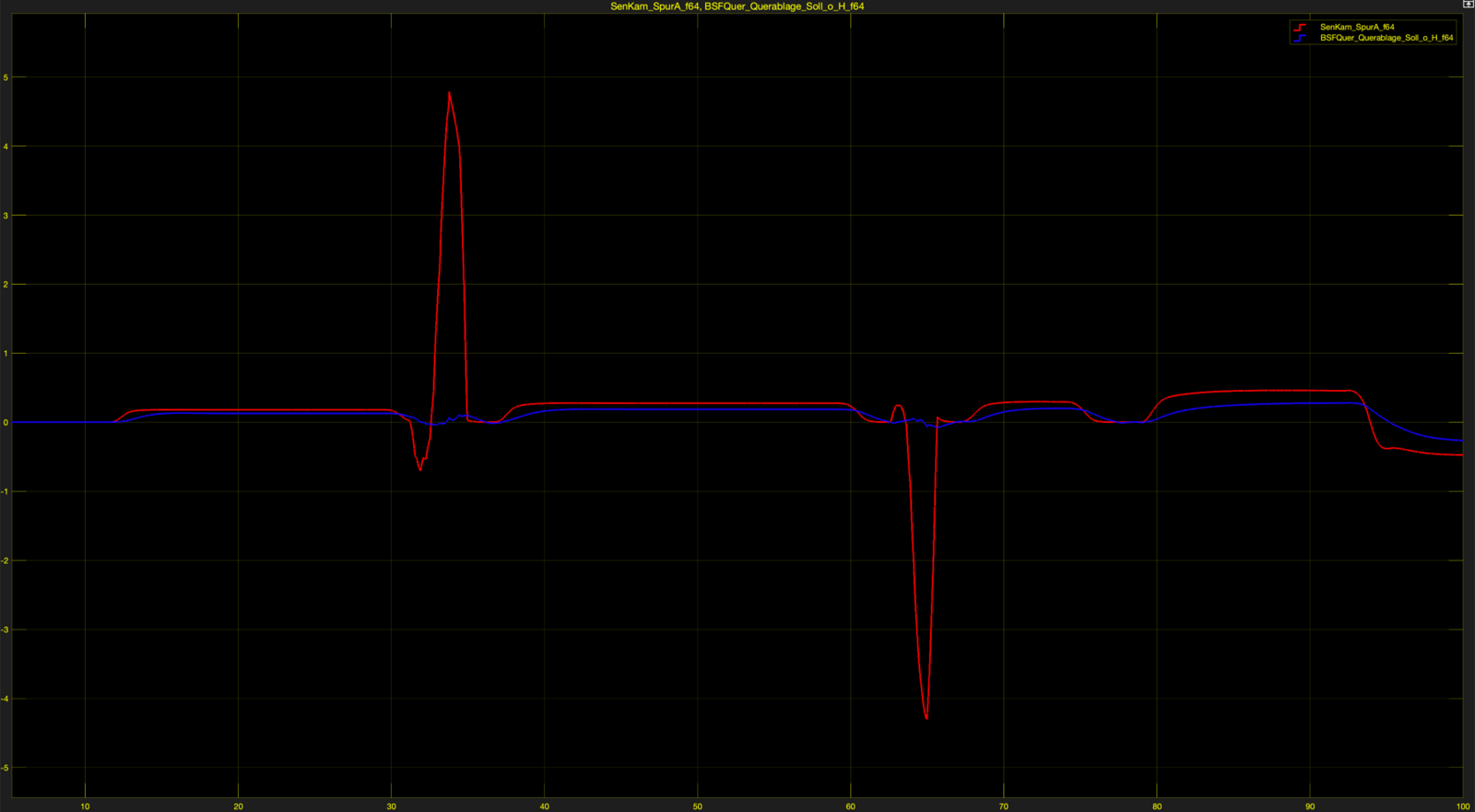Click the red step-line icon in the legend

point(1300,28)
